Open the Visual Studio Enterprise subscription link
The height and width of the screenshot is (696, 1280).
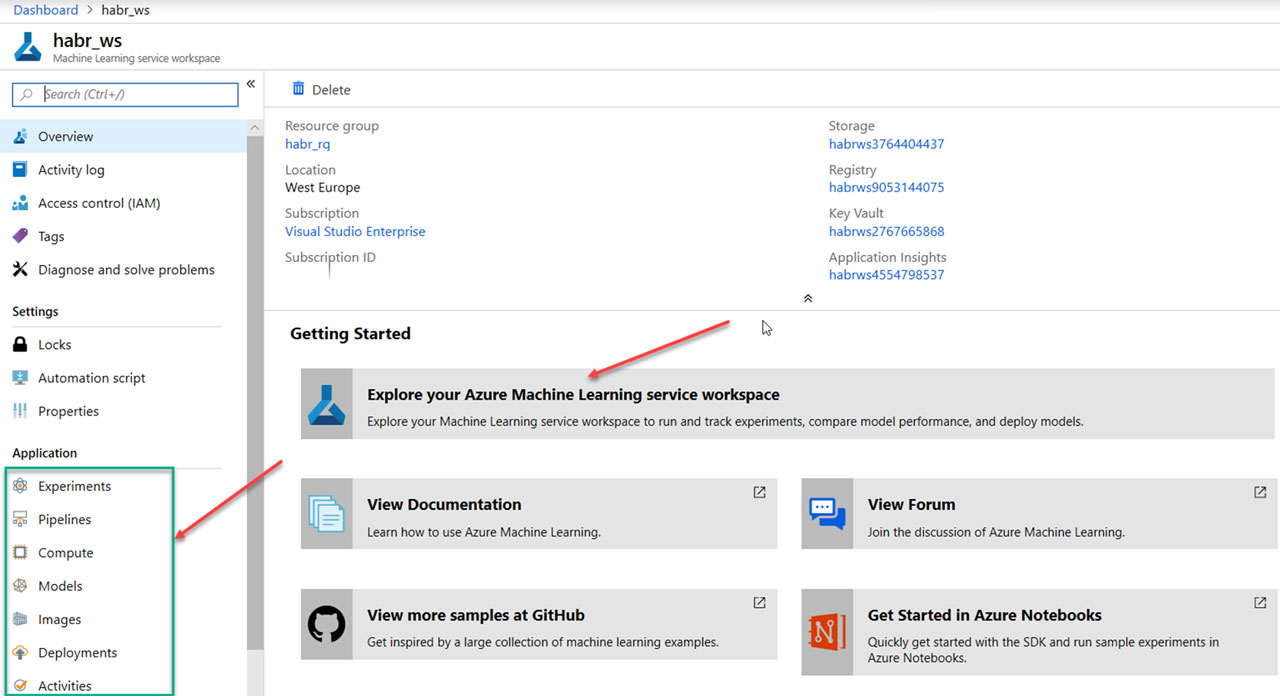pos(355,231)
